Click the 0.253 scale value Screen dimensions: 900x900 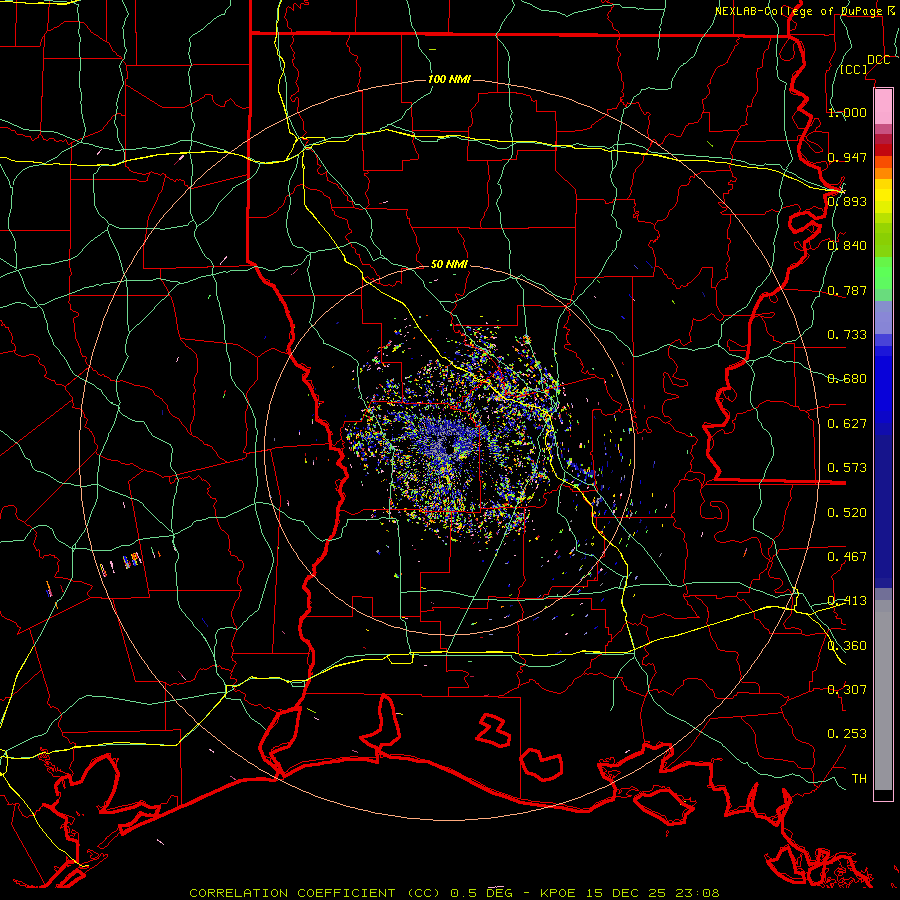click(847, 734)
